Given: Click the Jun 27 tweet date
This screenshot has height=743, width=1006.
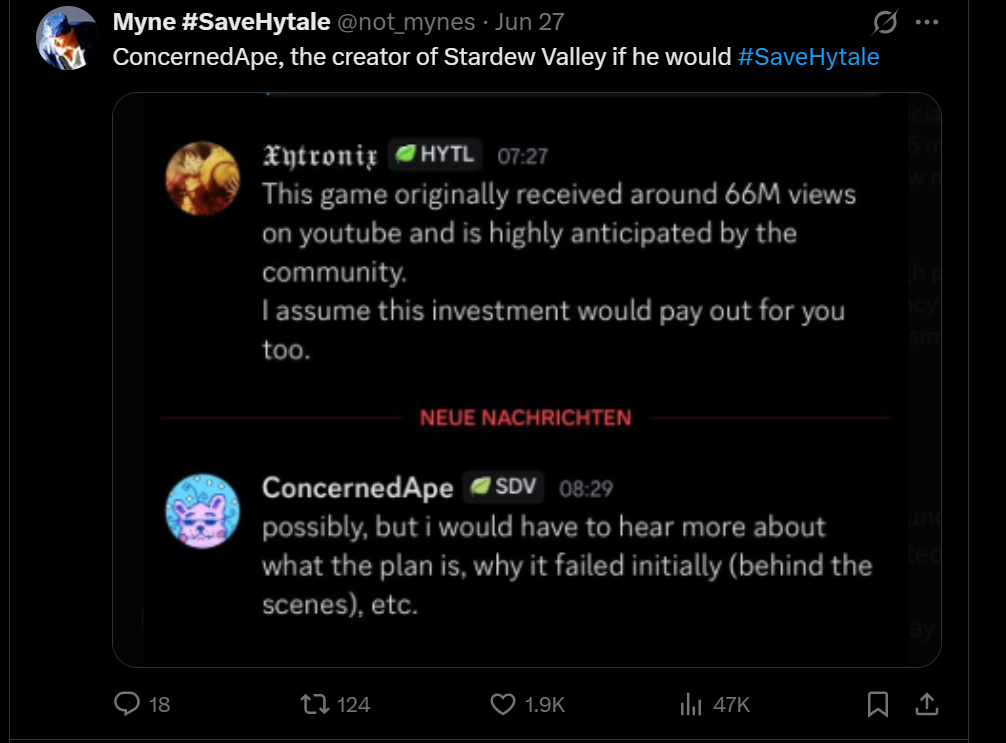Looking at the screenshot, I should click(529, 22).
